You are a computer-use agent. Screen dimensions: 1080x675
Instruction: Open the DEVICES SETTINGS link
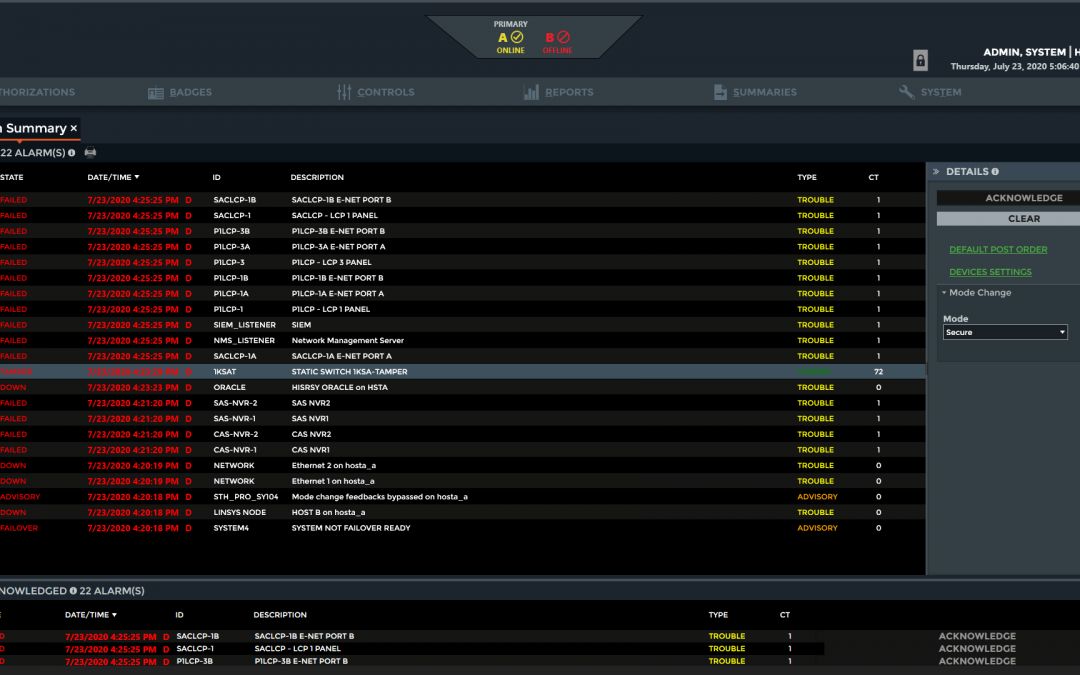[x=990, y=272]
